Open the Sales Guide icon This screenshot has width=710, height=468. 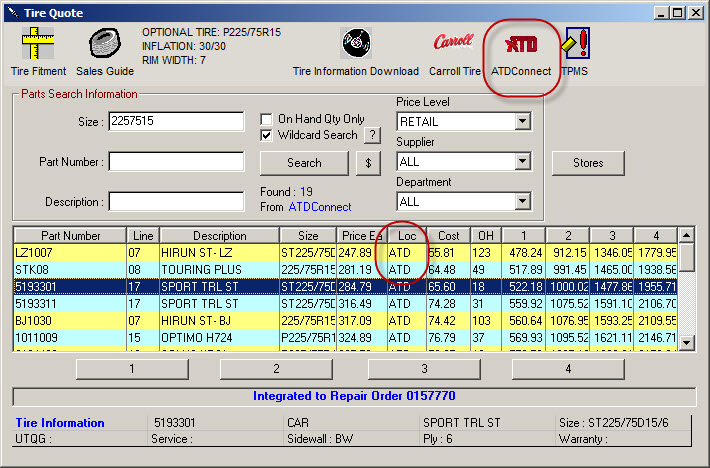tap(104, 50)
